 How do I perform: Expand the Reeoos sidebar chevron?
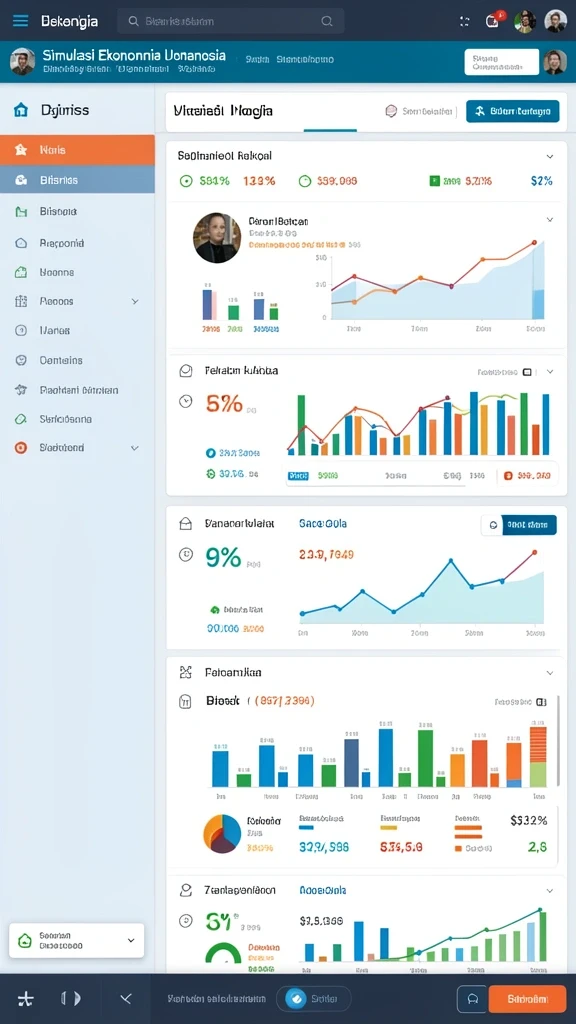tap(135, 302)
